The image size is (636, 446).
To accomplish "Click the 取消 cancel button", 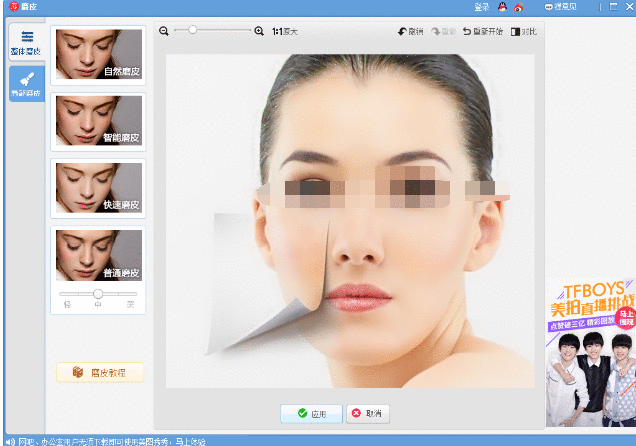I will point(366,413).
